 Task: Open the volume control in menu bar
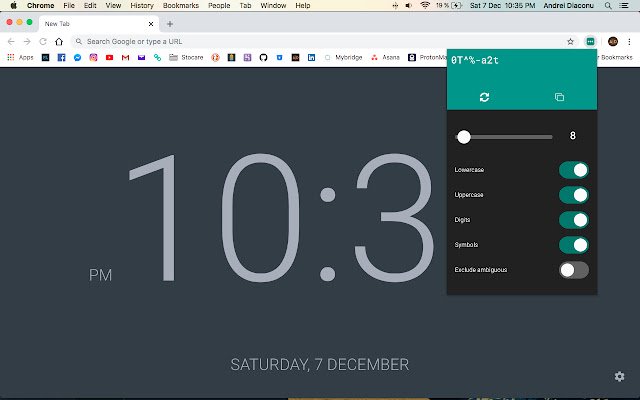point(409,6)
